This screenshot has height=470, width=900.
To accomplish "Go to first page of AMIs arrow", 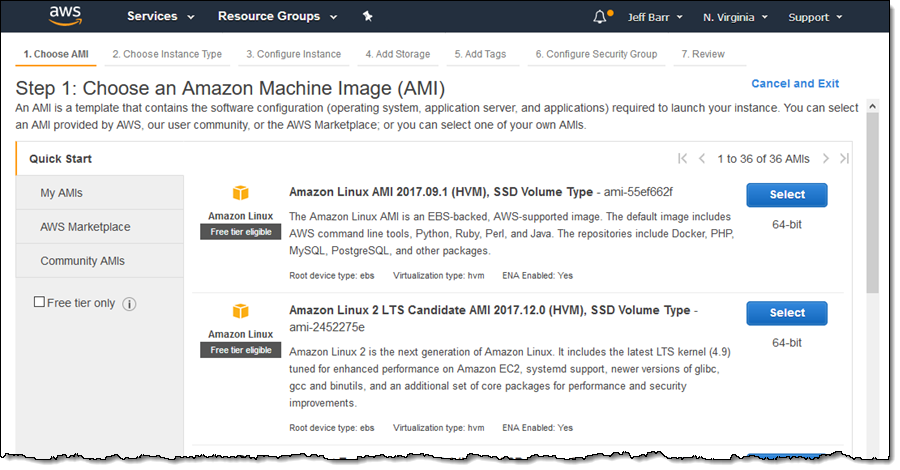I will (x=682, y=158).
